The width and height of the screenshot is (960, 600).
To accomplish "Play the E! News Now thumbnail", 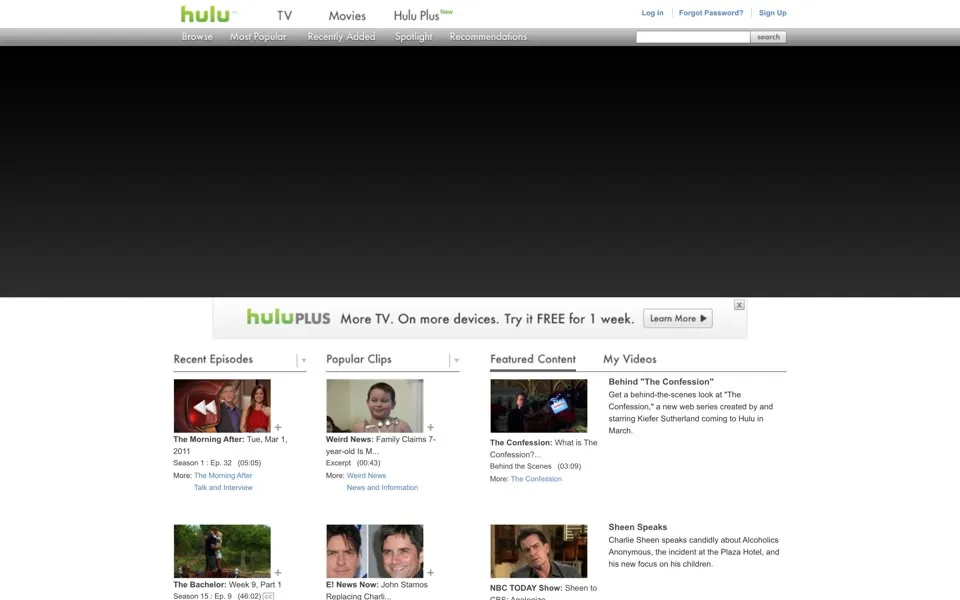I will click(x=374, y=551).
